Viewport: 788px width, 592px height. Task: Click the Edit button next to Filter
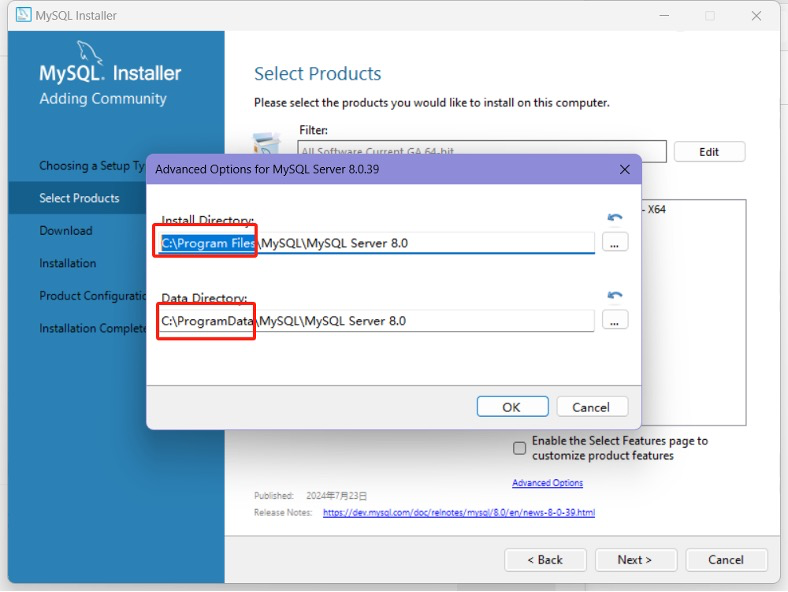[709, 152]
